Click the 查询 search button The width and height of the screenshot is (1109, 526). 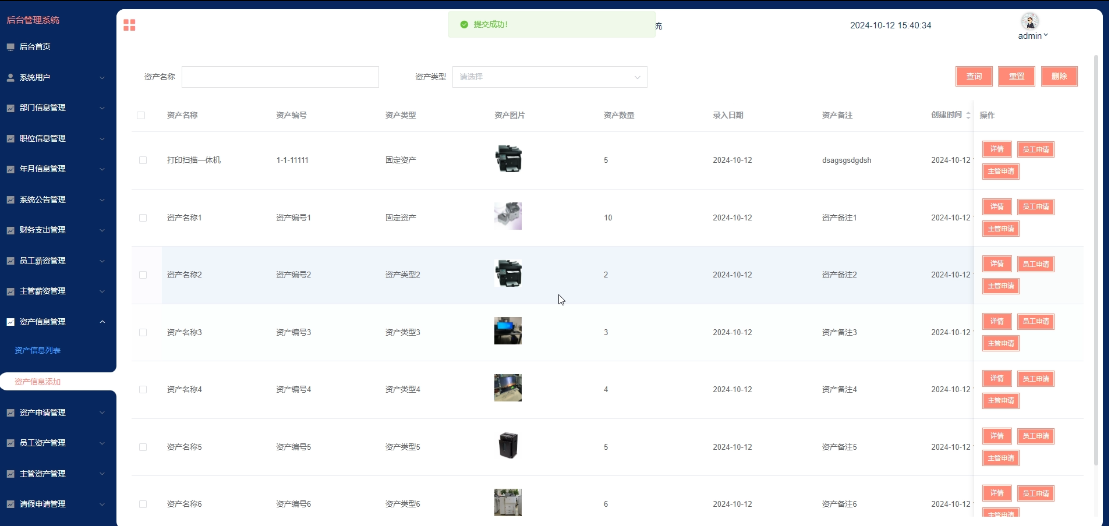(974, 76)
